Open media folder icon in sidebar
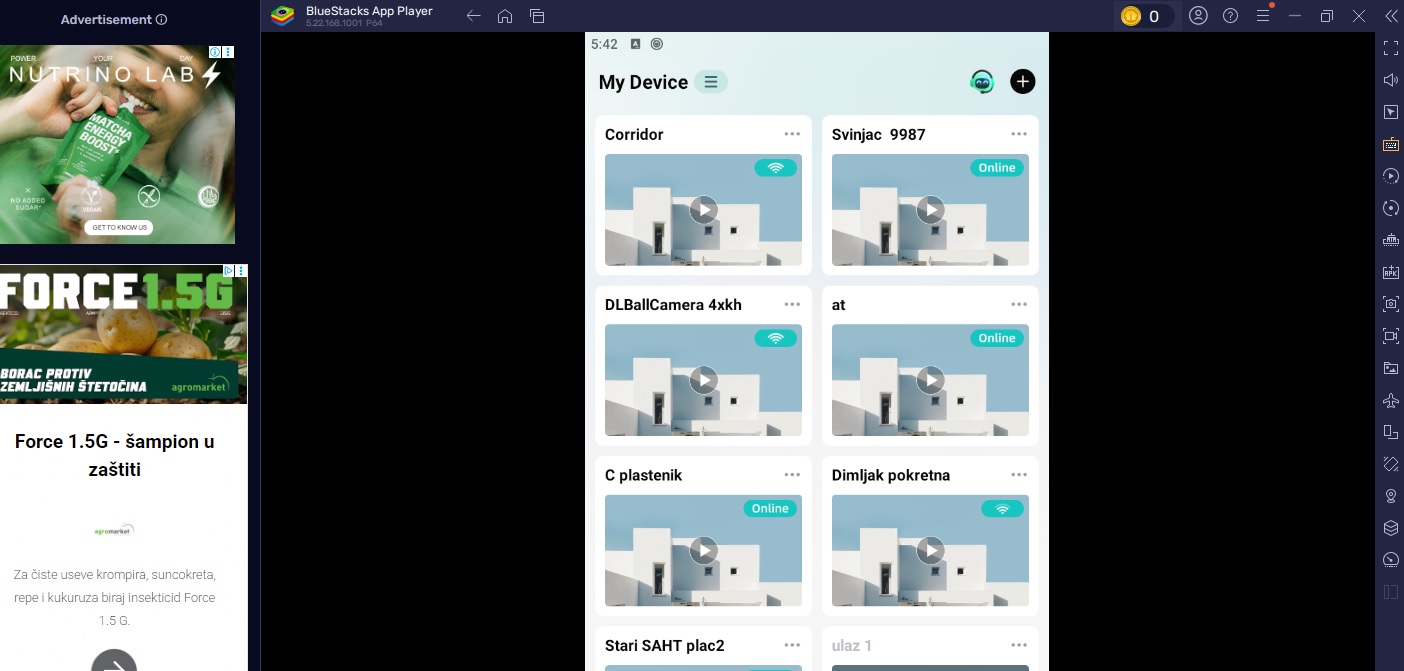This screenshot has height=671, width=1404. click(x=1390, y=368)
